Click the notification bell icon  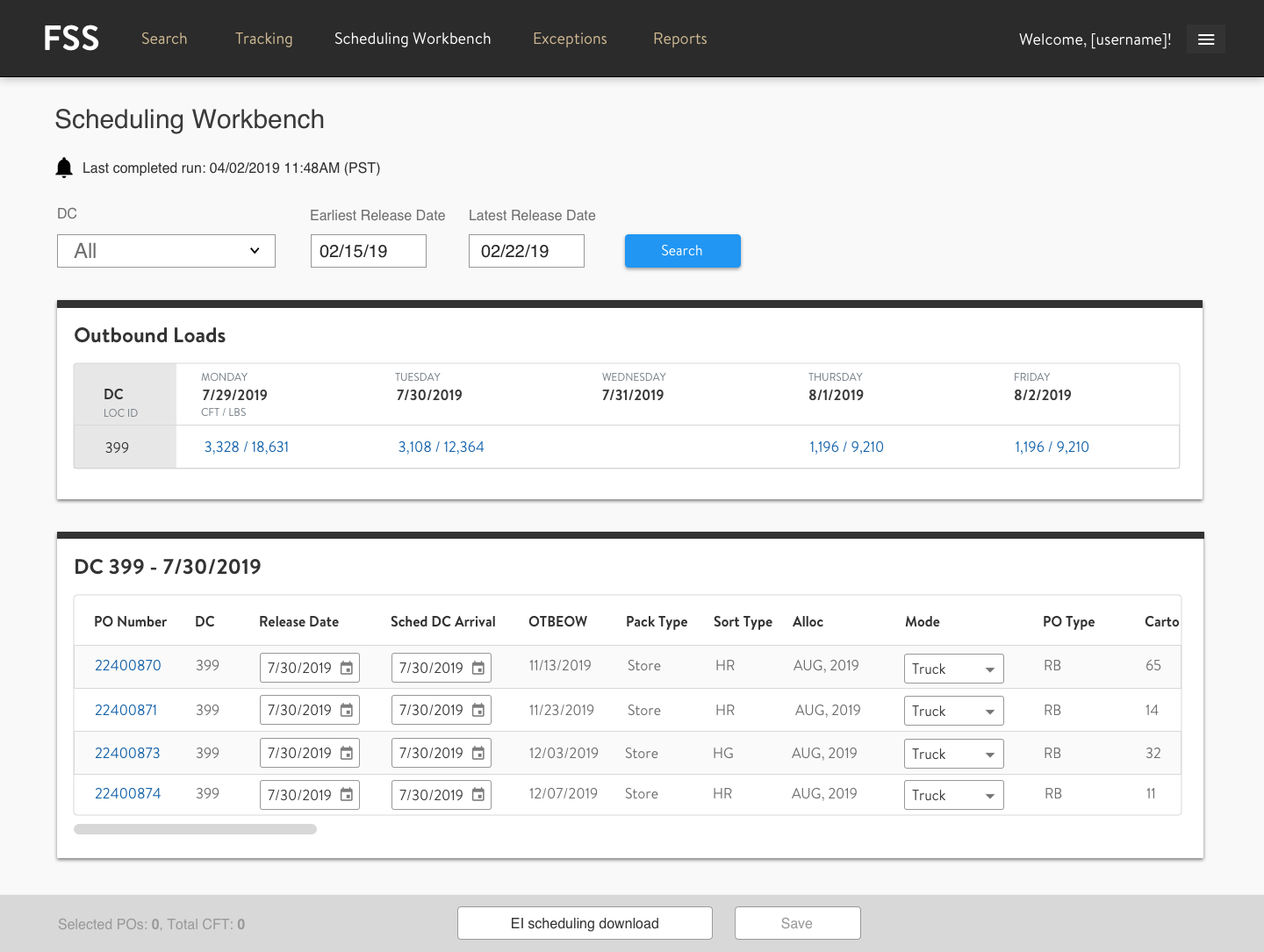[x=64, y=168]
